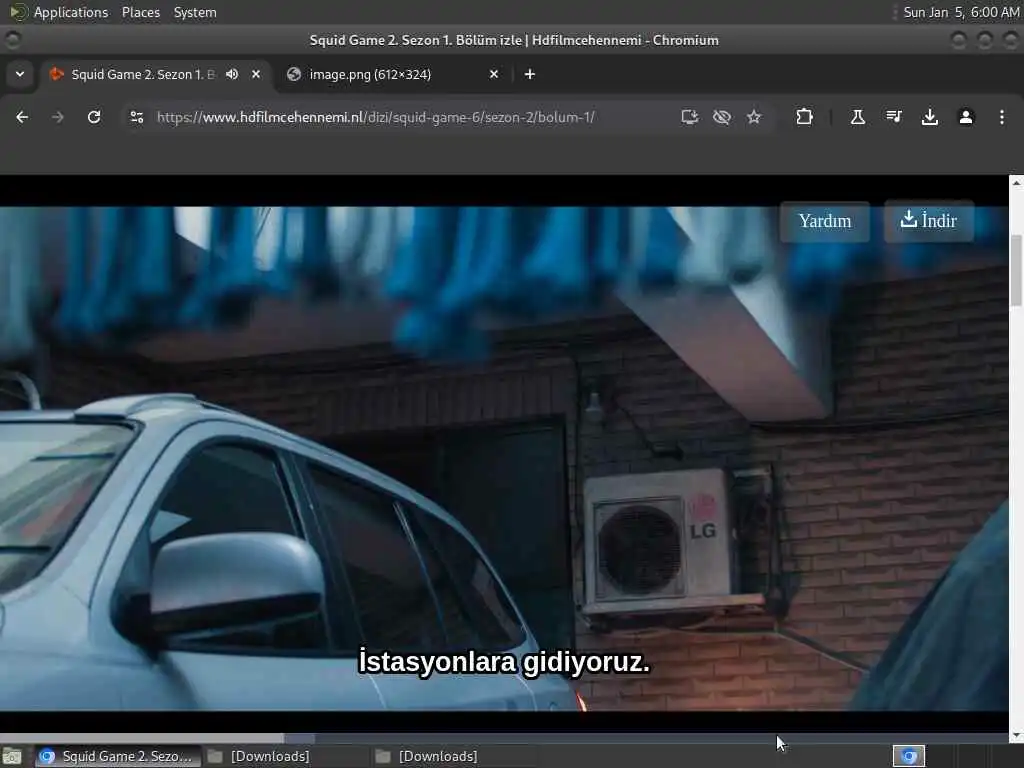Image resolution: width=1024 pixels, height=768 pixels.
Task: Expand the tab search dropdown
Action: pyautogui.click(x=20, y=74)
